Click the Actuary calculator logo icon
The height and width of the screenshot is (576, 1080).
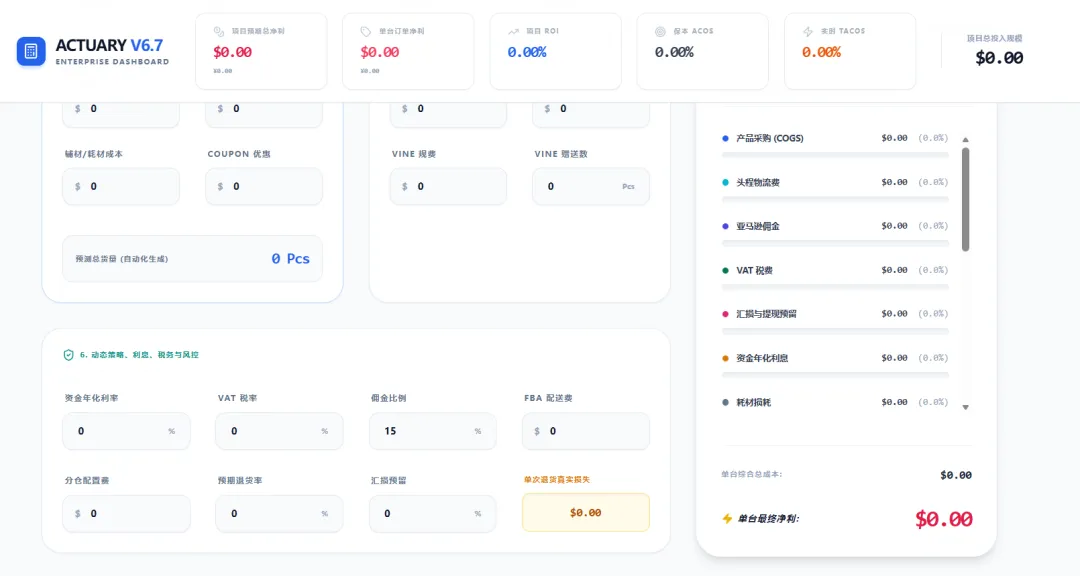pos(31,52)
